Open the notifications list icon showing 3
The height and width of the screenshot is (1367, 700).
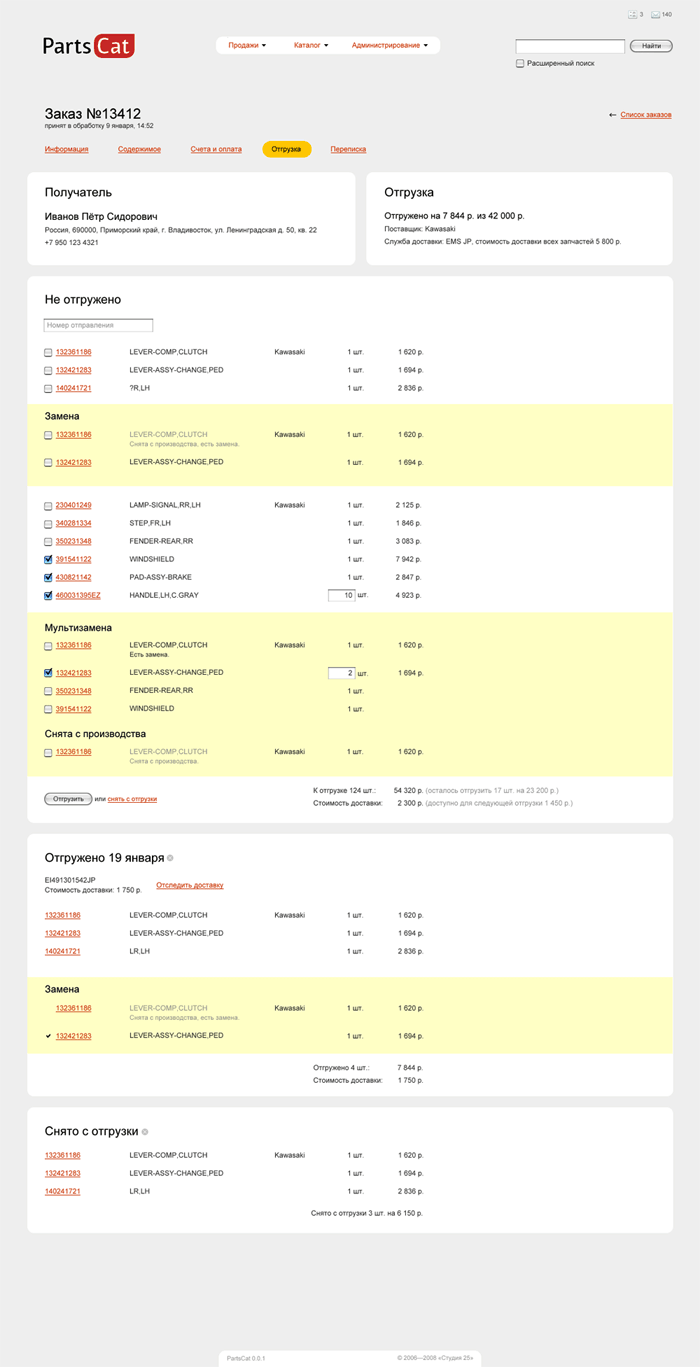pos(632,15)
